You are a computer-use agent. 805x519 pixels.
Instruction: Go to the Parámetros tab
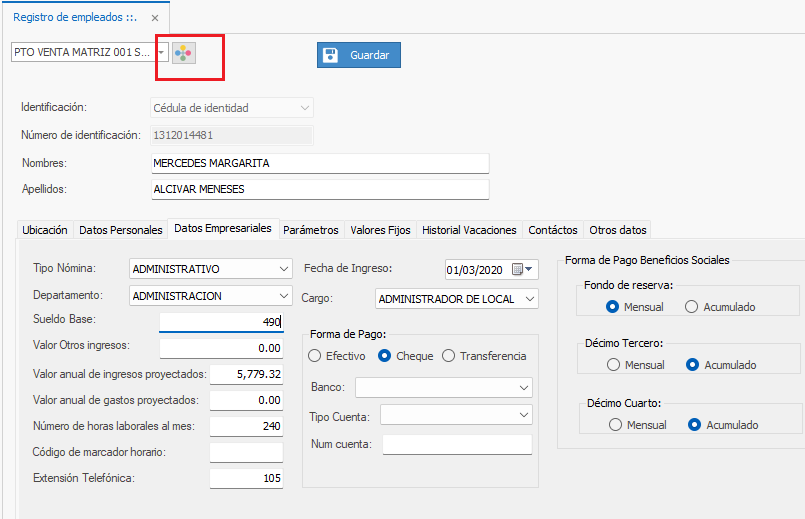311,230
